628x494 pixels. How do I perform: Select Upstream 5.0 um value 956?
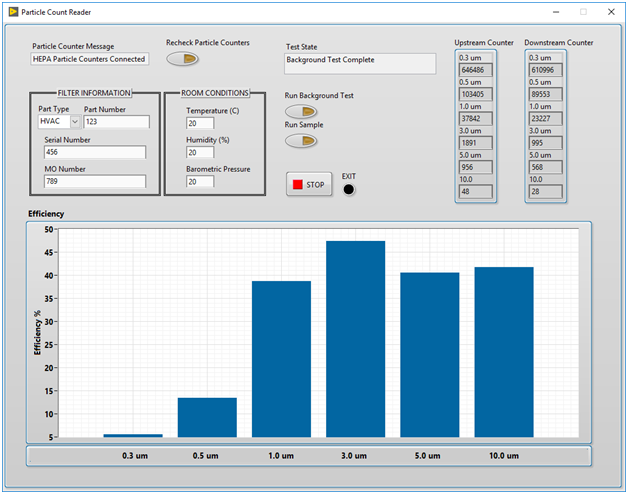(x=476, y=167)
